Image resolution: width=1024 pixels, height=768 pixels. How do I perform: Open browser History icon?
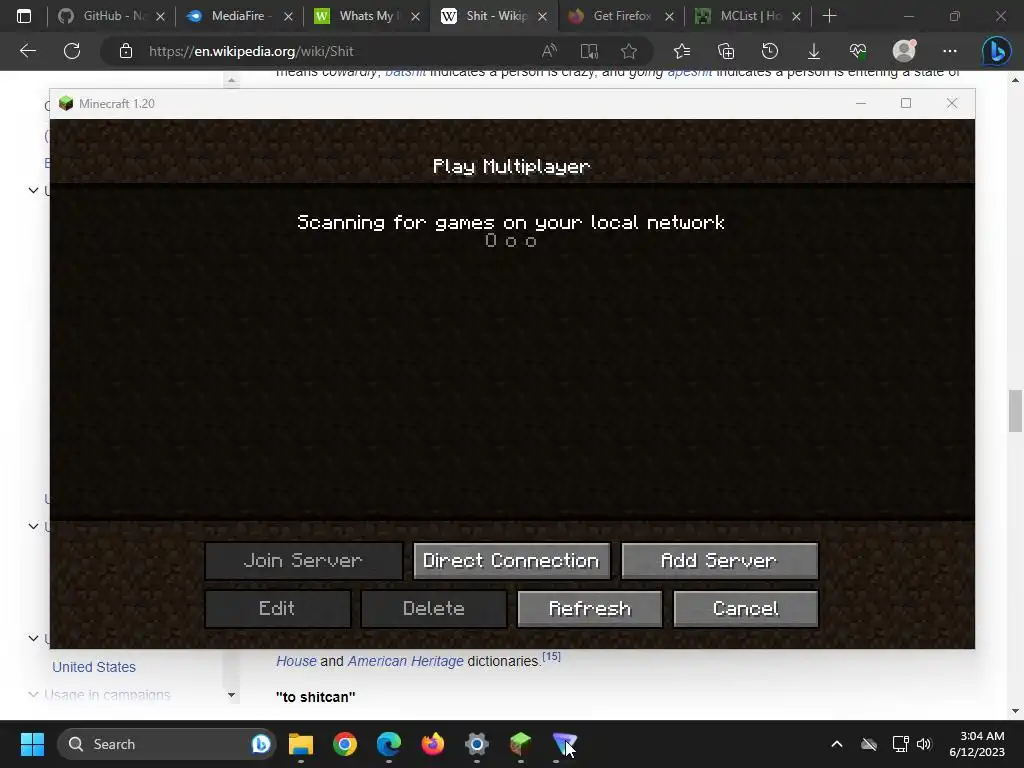click(770, 51)
